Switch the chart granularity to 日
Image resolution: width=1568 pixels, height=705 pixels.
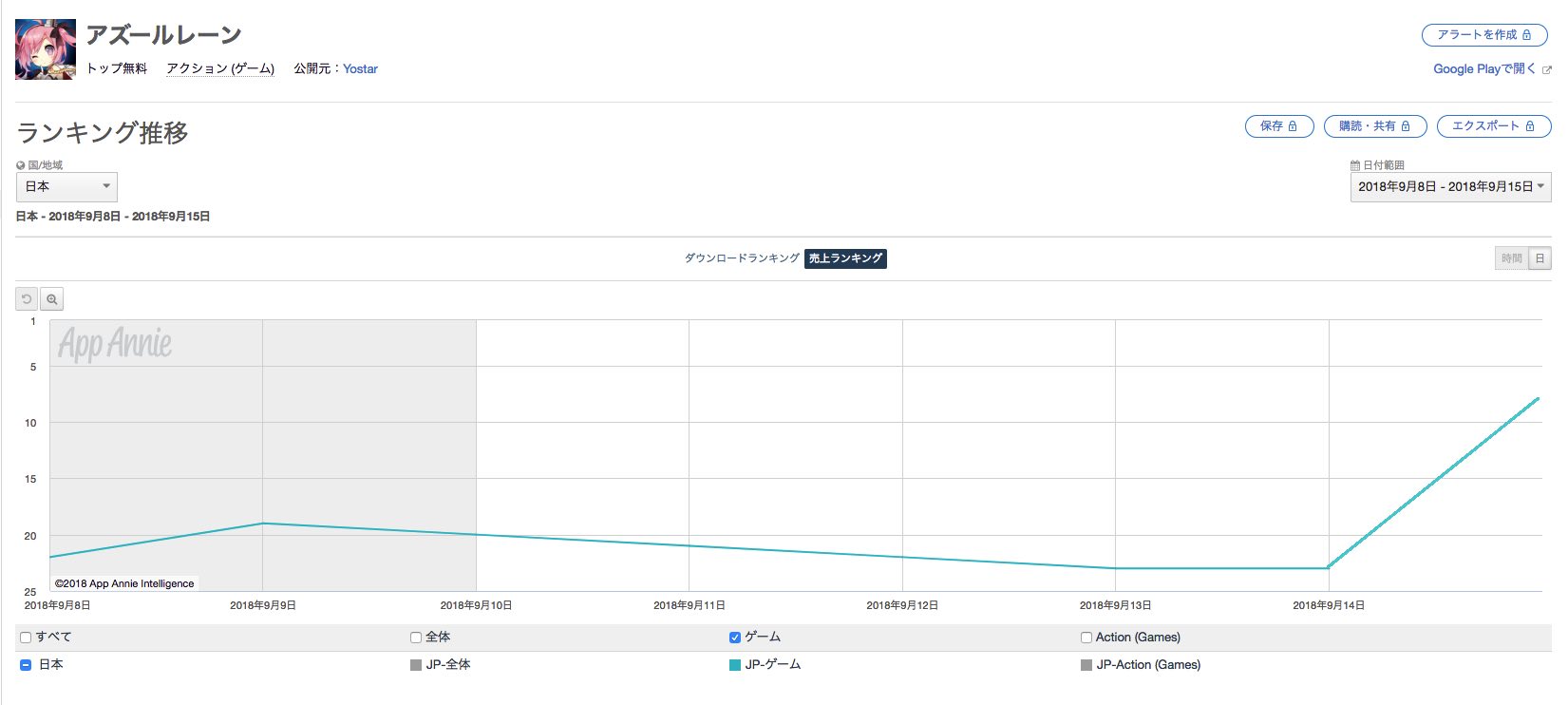(x=1540, y=258)
